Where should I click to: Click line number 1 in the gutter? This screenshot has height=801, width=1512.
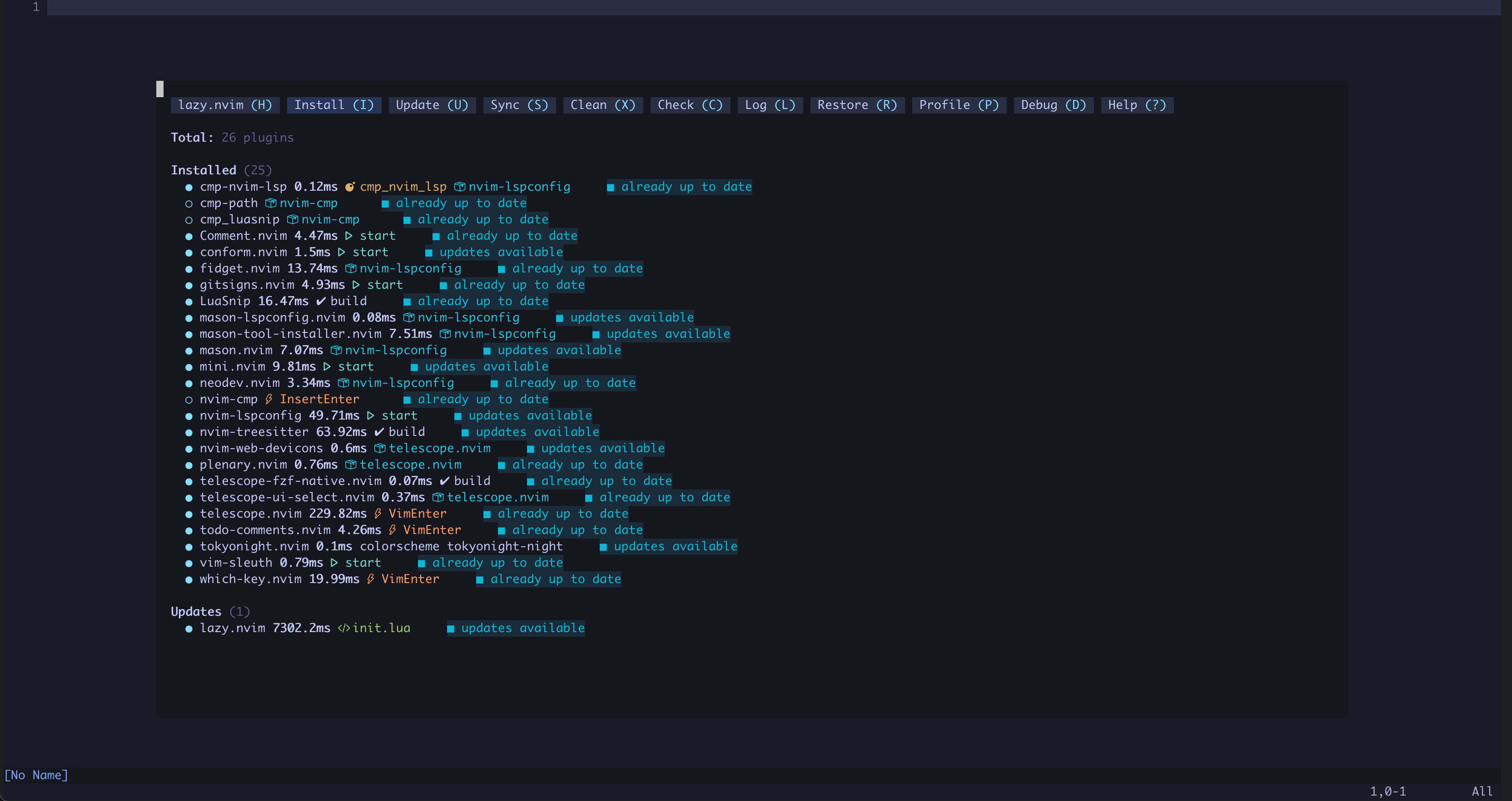click(36, 7)
